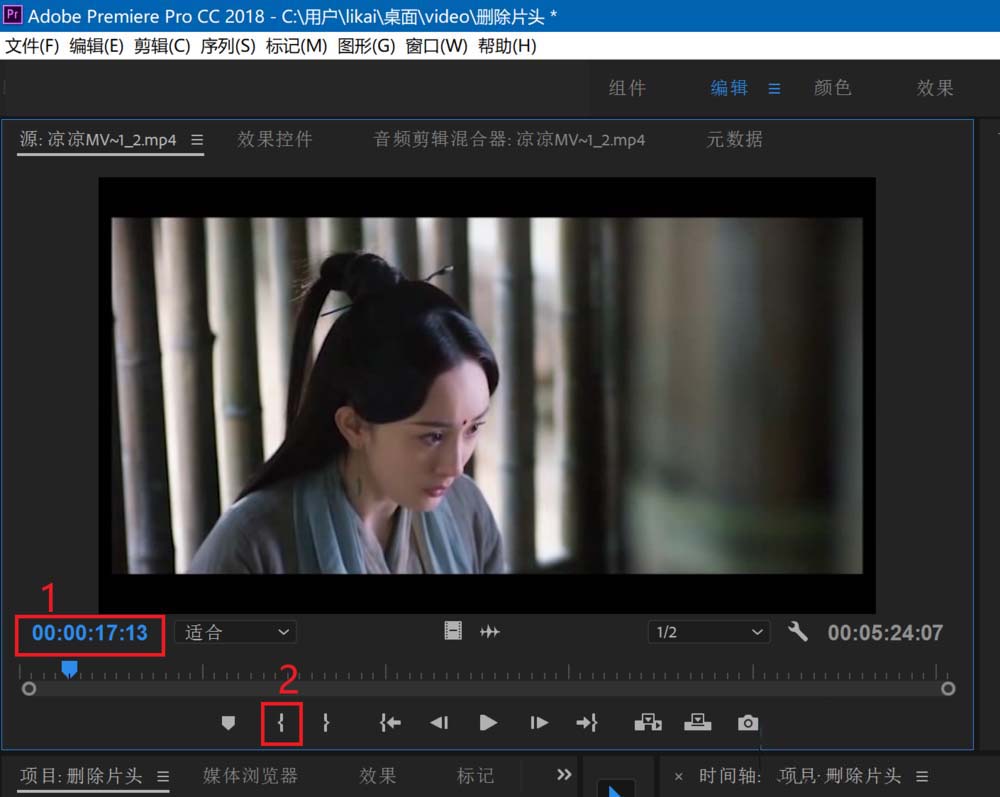Open the 效果控件 tab
Viewport: 1000px width, 797px height.
274,139
